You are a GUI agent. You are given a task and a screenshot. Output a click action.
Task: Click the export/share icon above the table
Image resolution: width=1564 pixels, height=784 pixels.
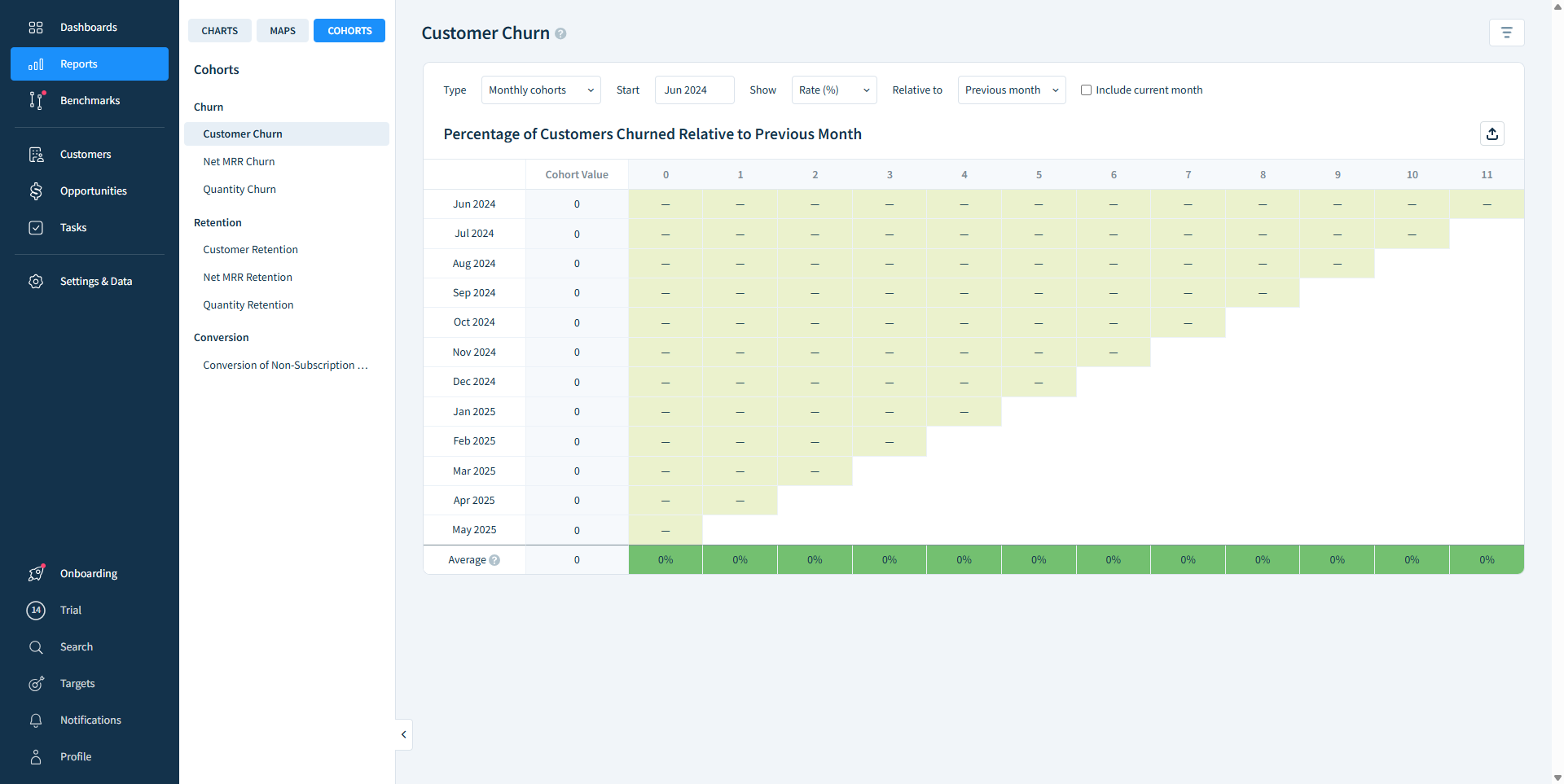tap(1492, 134)
